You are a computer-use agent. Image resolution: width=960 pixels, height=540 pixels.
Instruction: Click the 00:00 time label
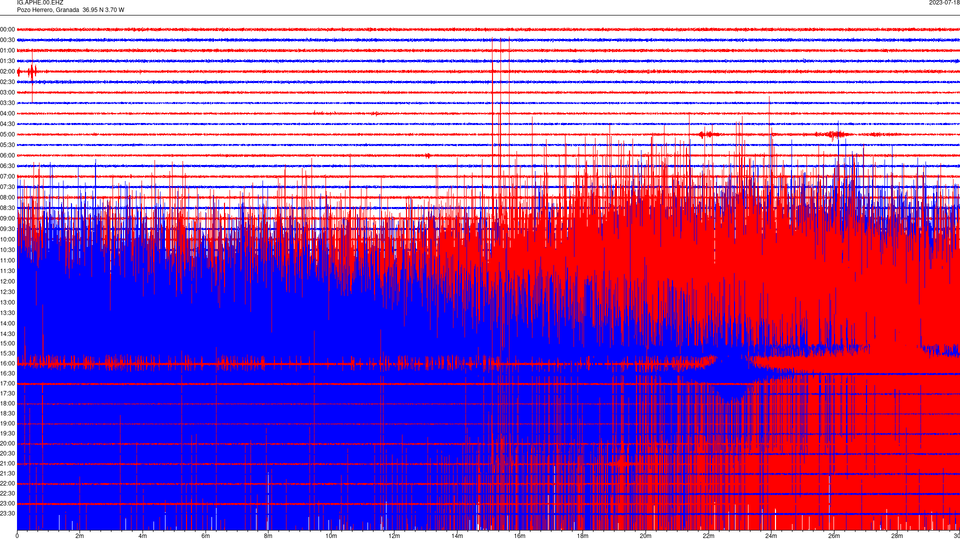[x=7, y=29]
